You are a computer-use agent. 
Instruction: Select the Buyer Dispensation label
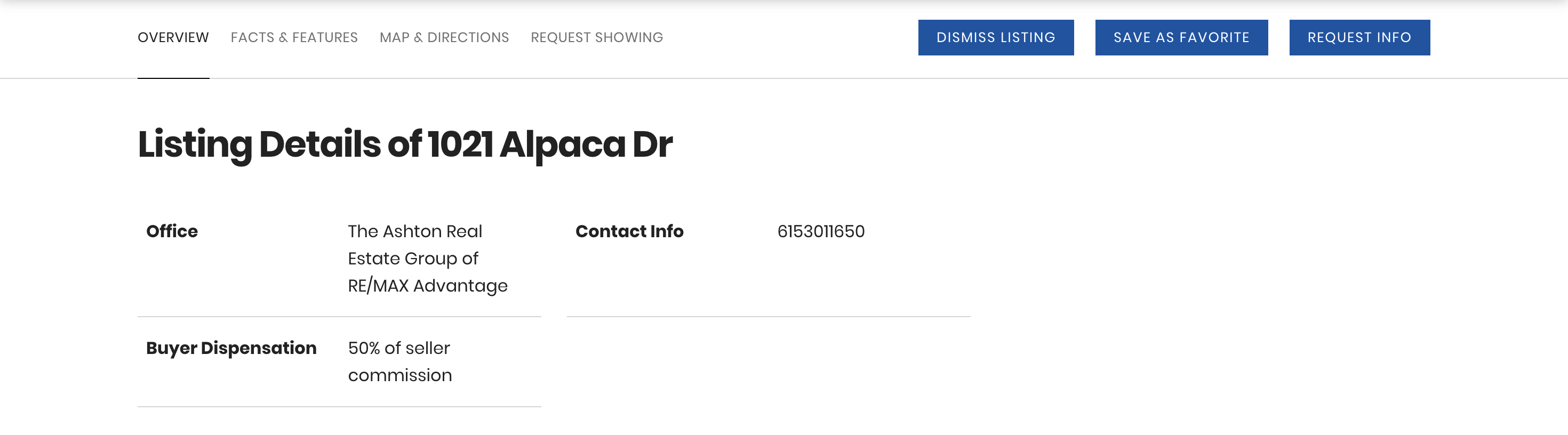pos(231,348)
